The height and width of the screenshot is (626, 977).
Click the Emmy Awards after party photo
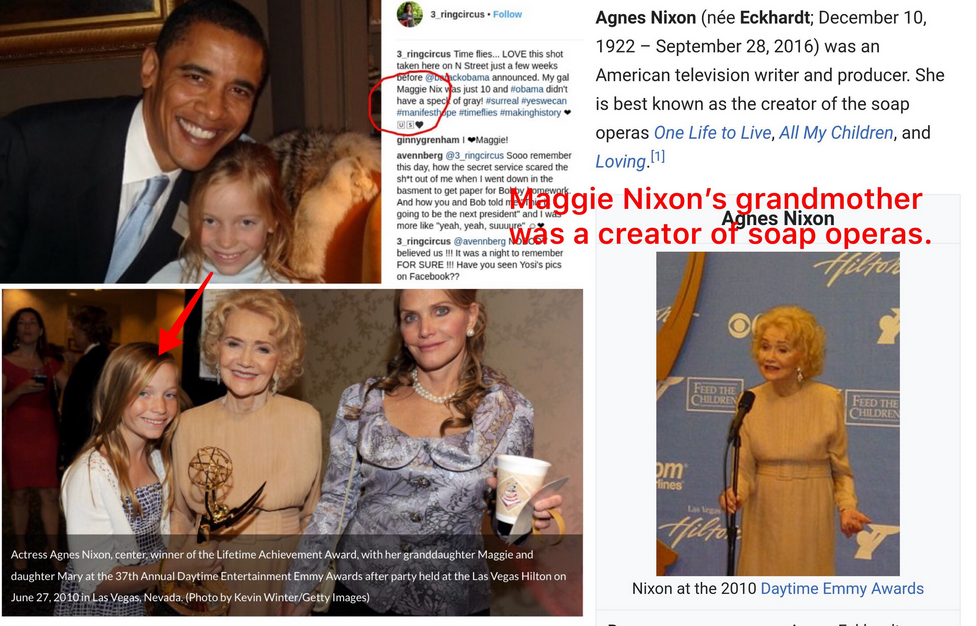pos(292,452)
